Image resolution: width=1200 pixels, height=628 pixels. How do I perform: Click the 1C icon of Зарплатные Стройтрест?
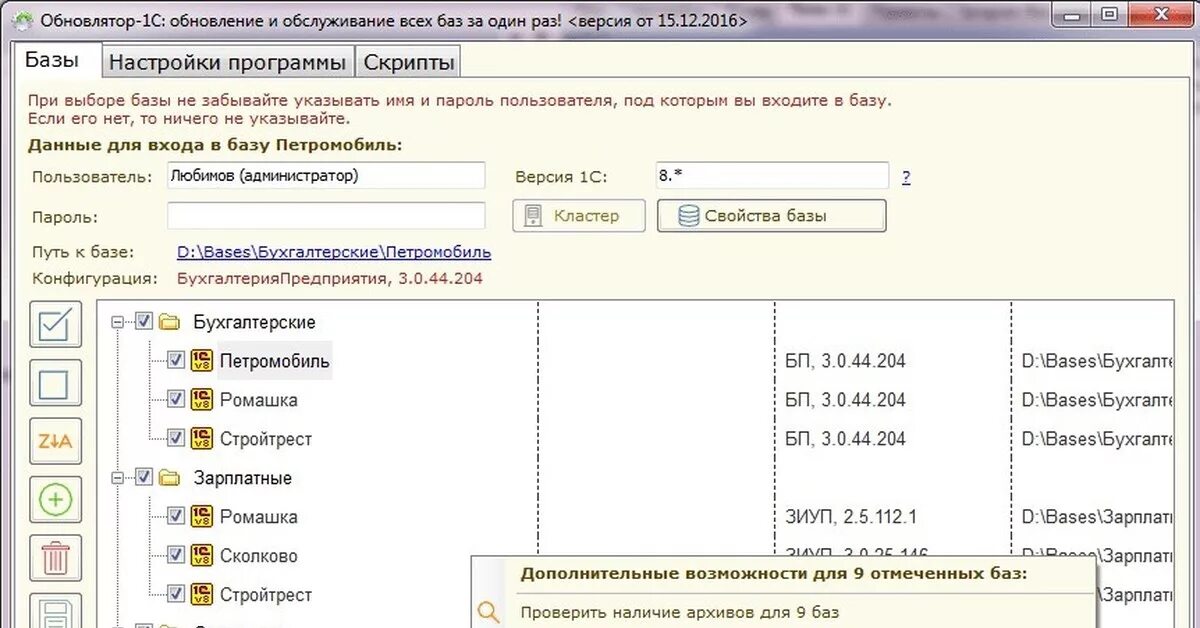point(202,594)
